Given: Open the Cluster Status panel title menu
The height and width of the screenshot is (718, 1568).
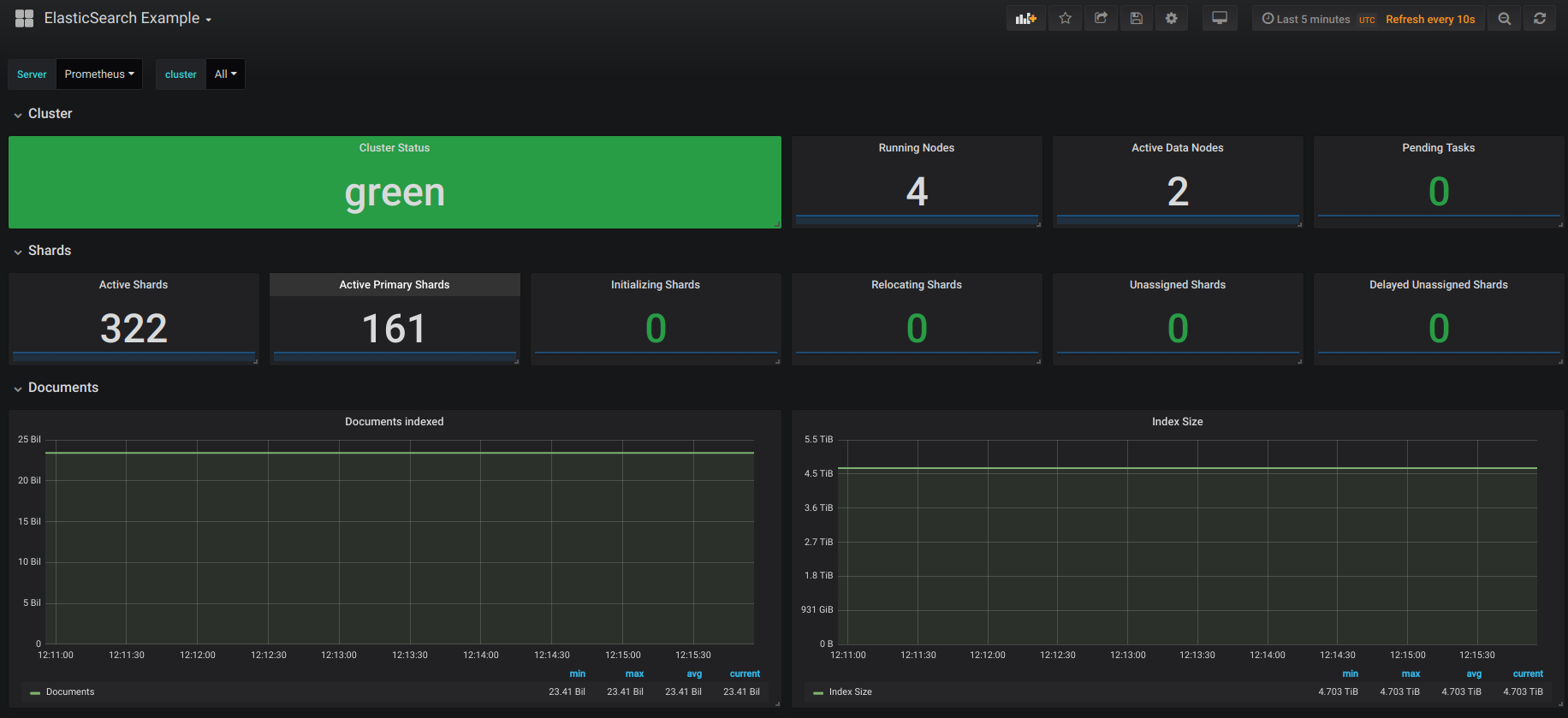Looking at the screenshot, I should [395, 148].
